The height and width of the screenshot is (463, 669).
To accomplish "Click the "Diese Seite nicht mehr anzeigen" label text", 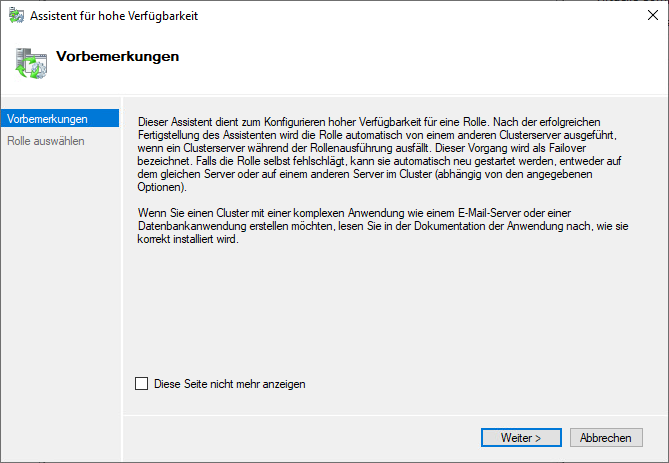I will [x=230, y=383].
